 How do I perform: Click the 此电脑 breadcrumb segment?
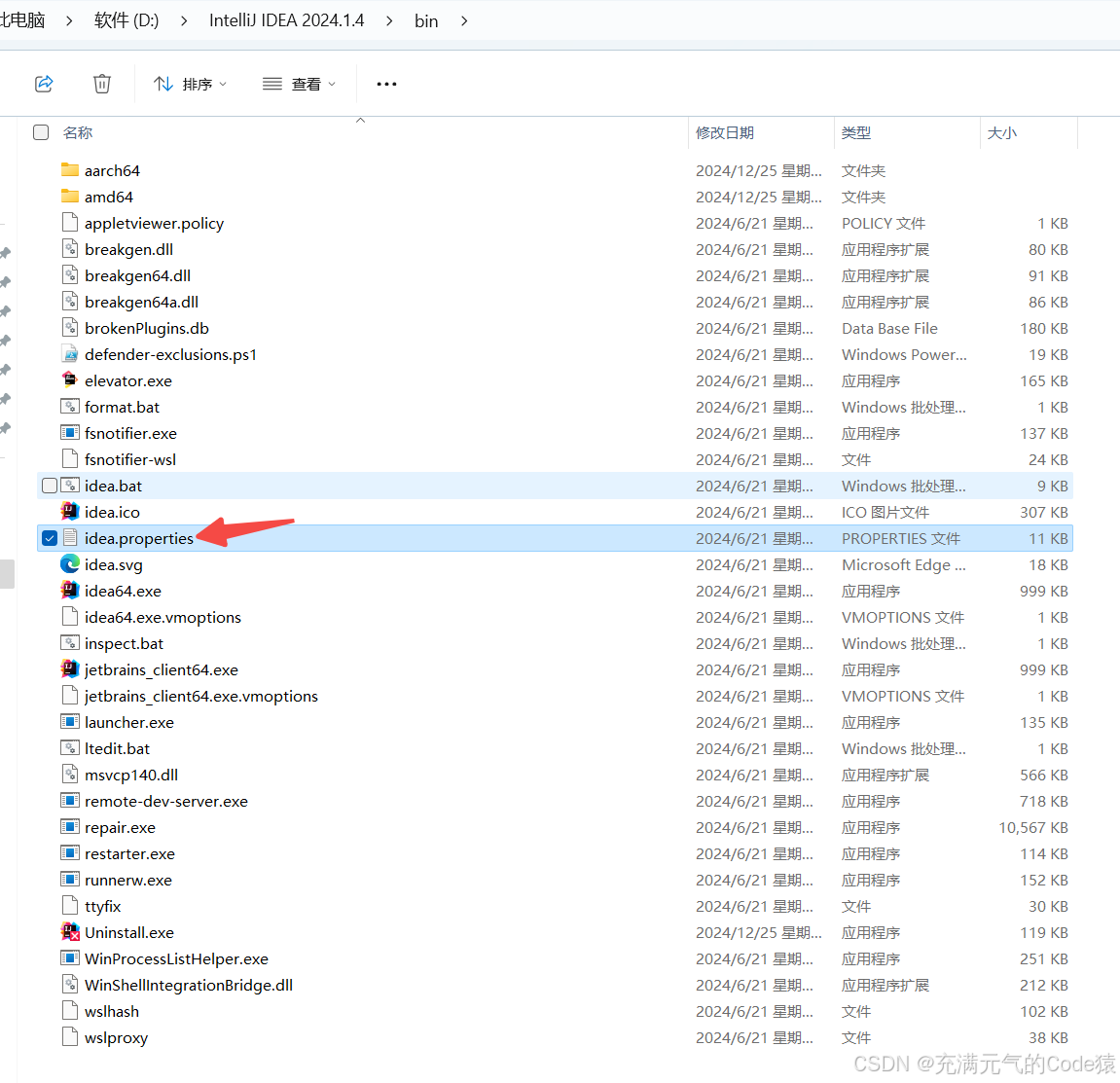point(22,20)
